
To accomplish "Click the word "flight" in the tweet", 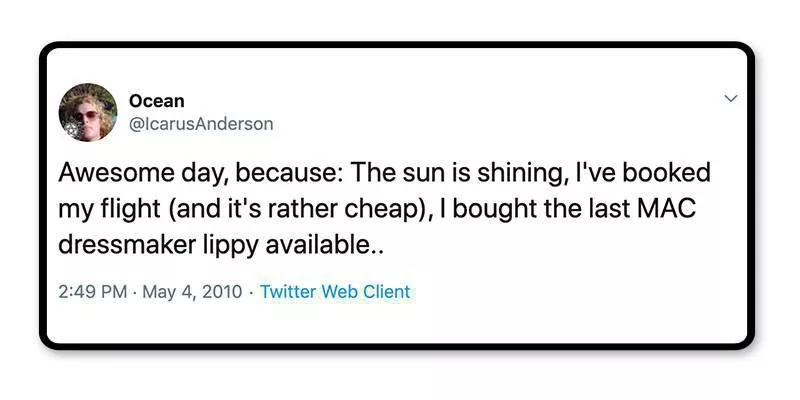I will 143,210.
